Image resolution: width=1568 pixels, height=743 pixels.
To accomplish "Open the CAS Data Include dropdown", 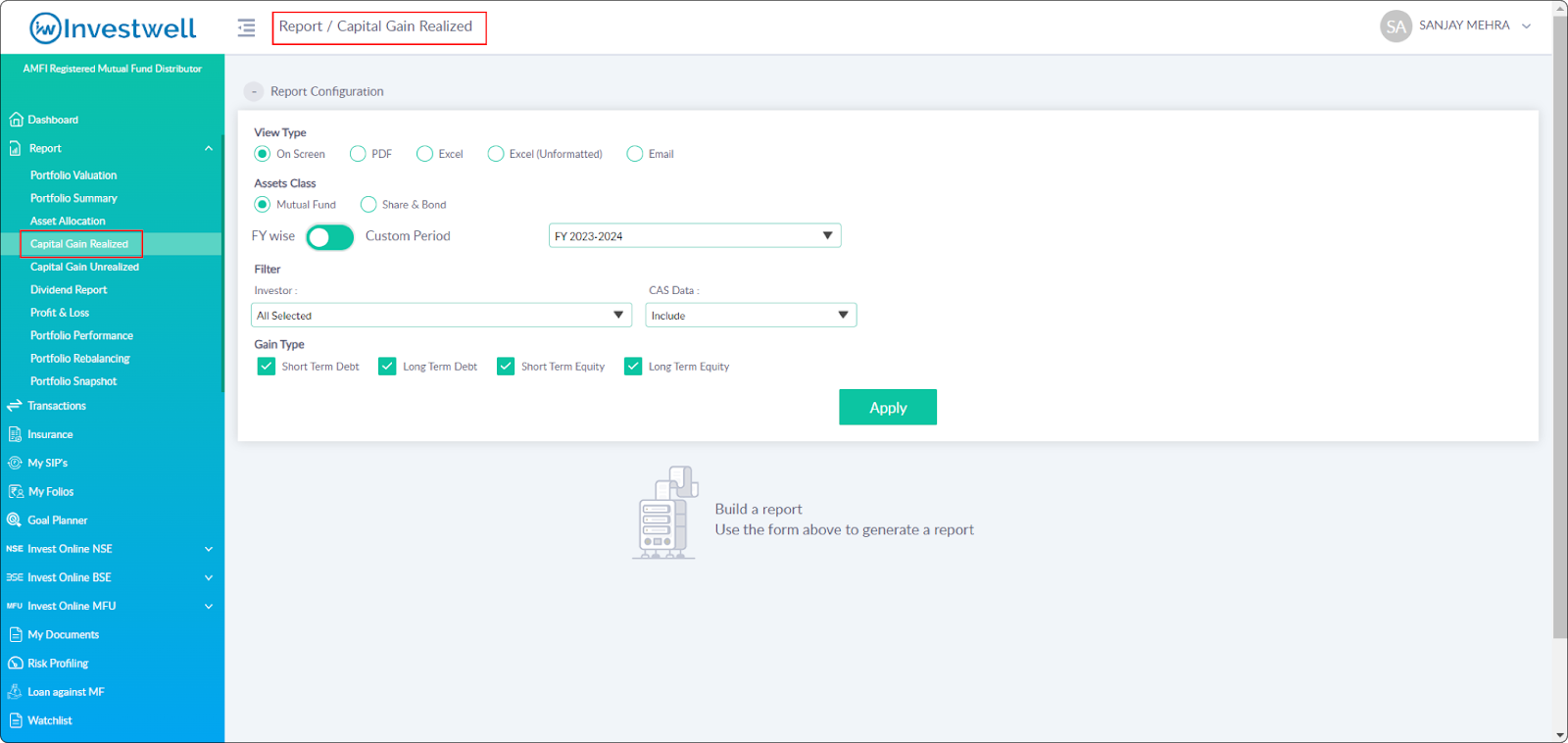I will click(751, 316).
